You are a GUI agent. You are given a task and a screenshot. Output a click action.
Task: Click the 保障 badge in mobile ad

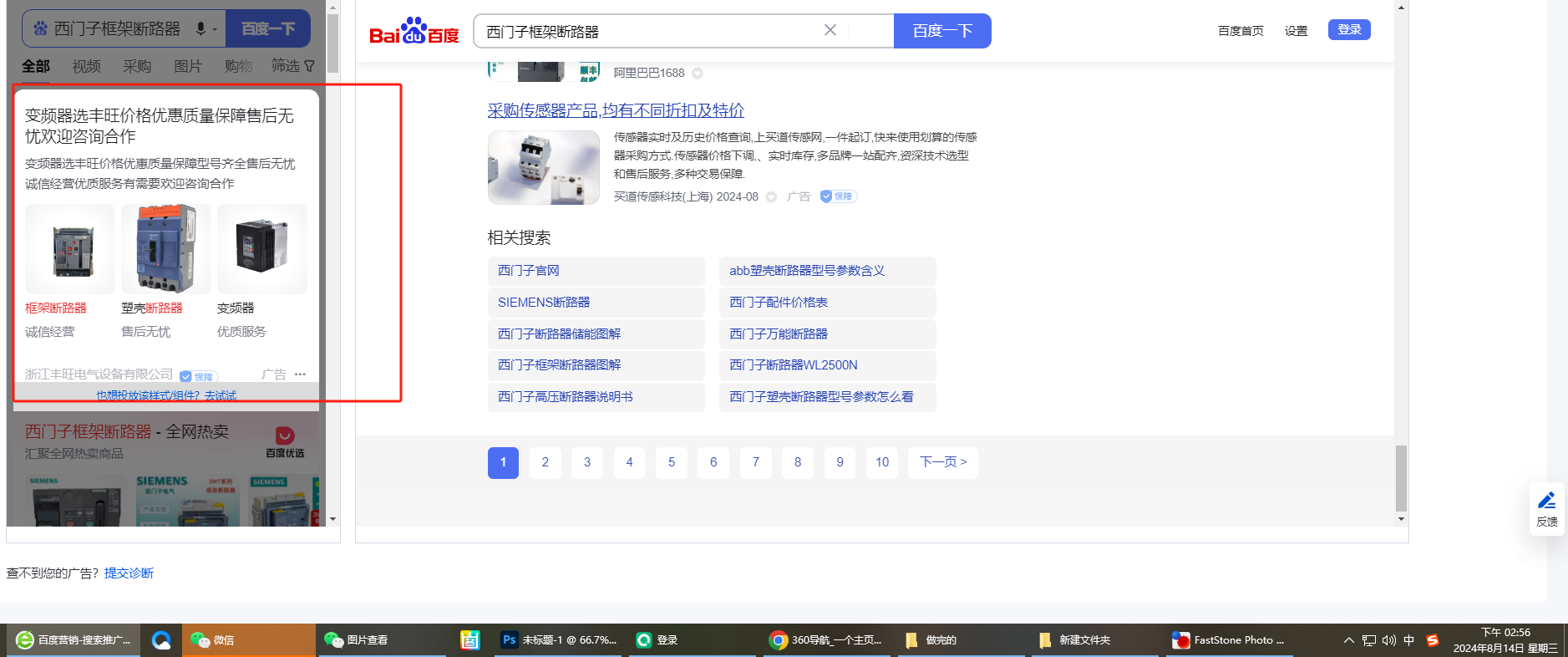[x=199, y=377]
